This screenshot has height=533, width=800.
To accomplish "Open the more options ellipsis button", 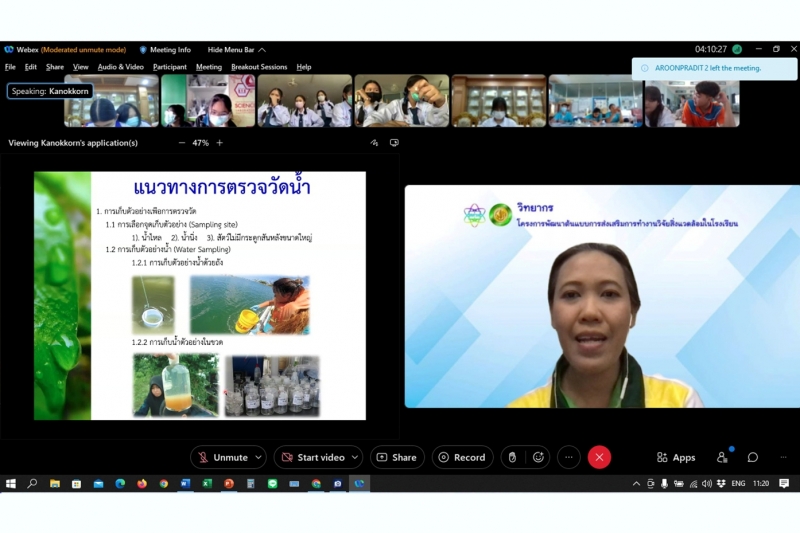I will (568, 457).
